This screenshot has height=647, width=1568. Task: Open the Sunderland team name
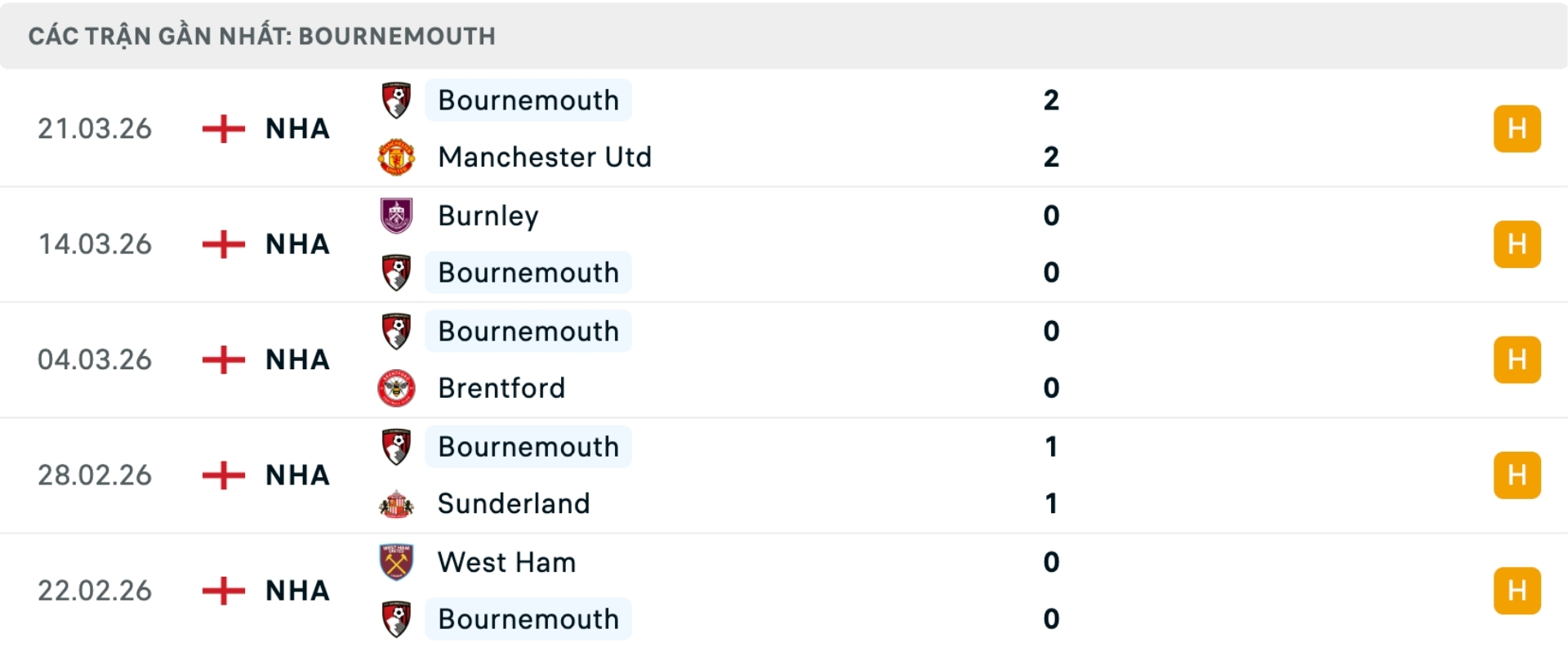pyautogui.click(x=514, y=504)
